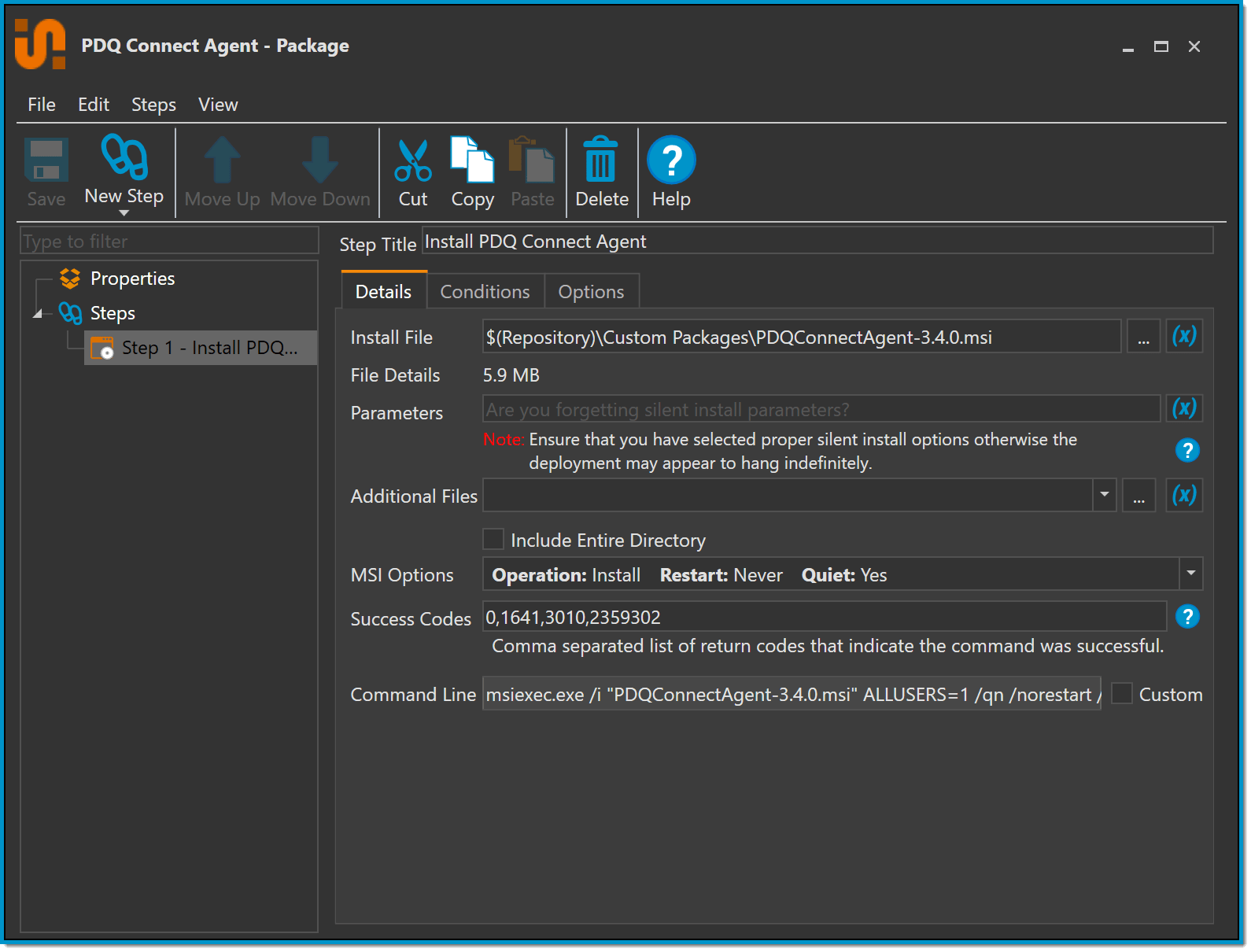Select Properties in the tree
Image resolution: width=1251 pixels, height=952 pixels.
coord(132,279)
